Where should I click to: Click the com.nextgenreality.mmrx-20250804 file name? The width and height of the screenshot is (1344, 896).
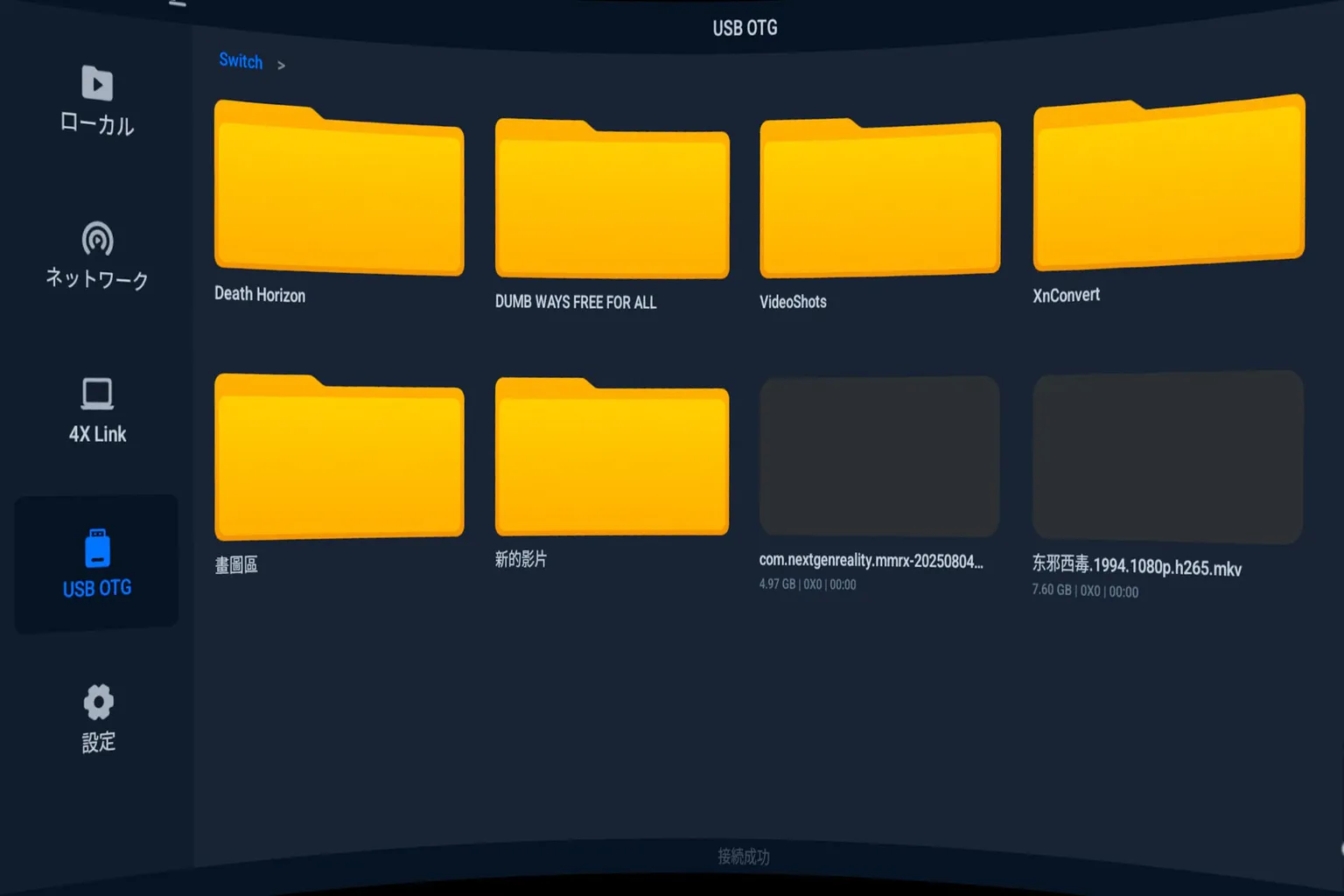point(871,561)
